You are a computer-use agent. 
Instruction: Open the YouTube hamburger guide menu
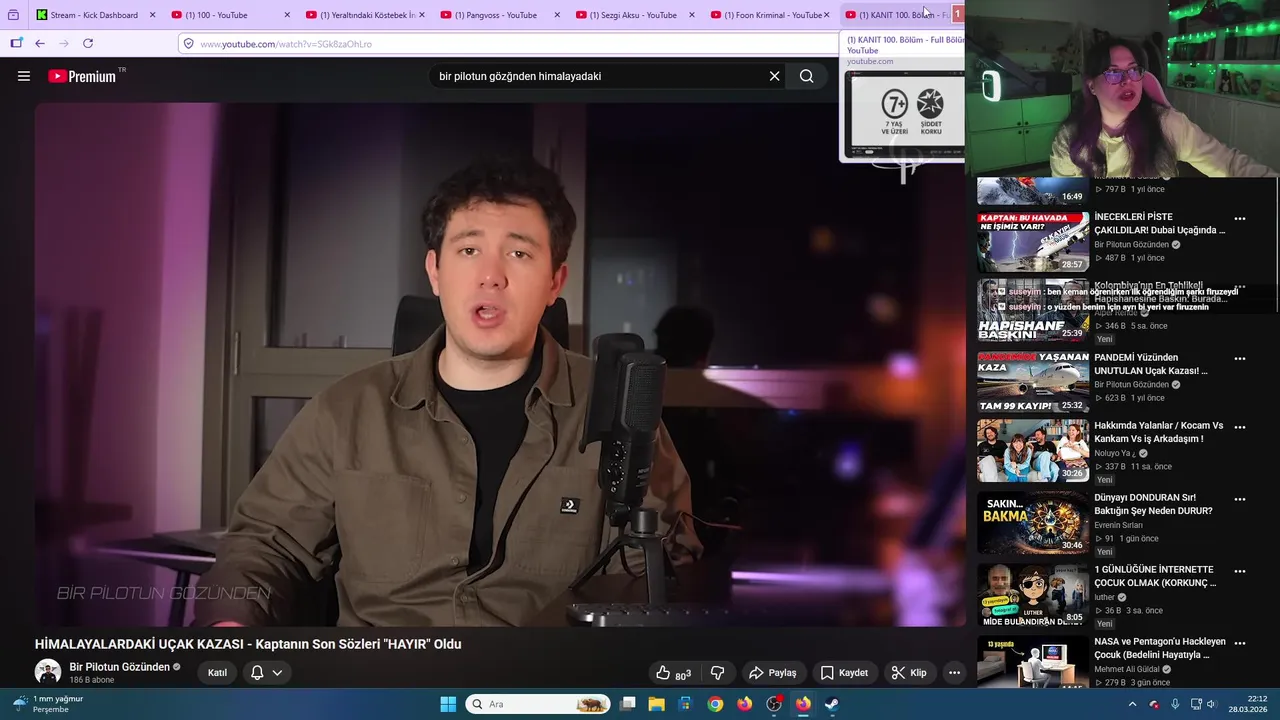click(24, 76)
